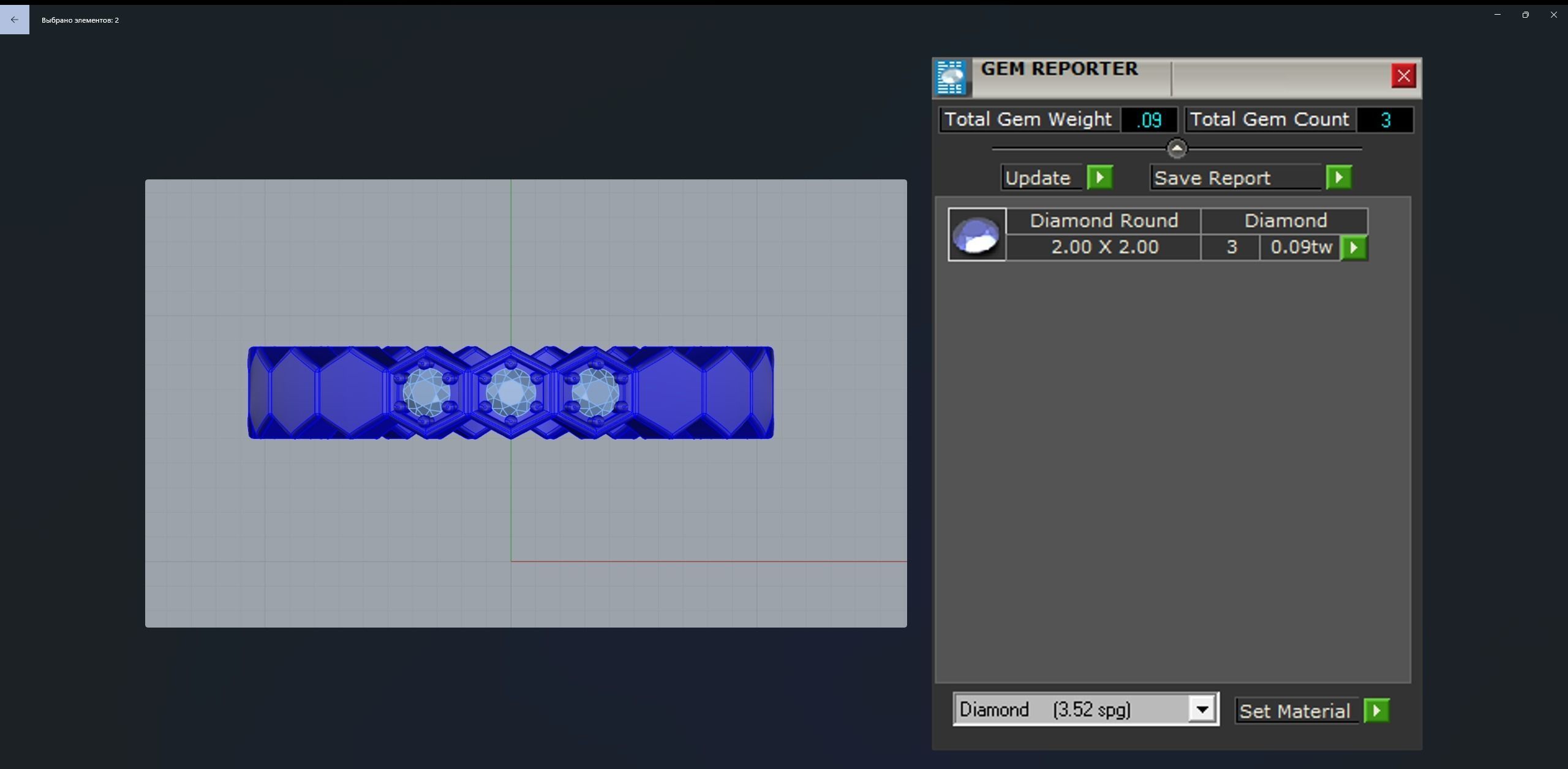Select the diamond gem thumbnail icon
Viewport: 1568px width, 769px height.
976,234
